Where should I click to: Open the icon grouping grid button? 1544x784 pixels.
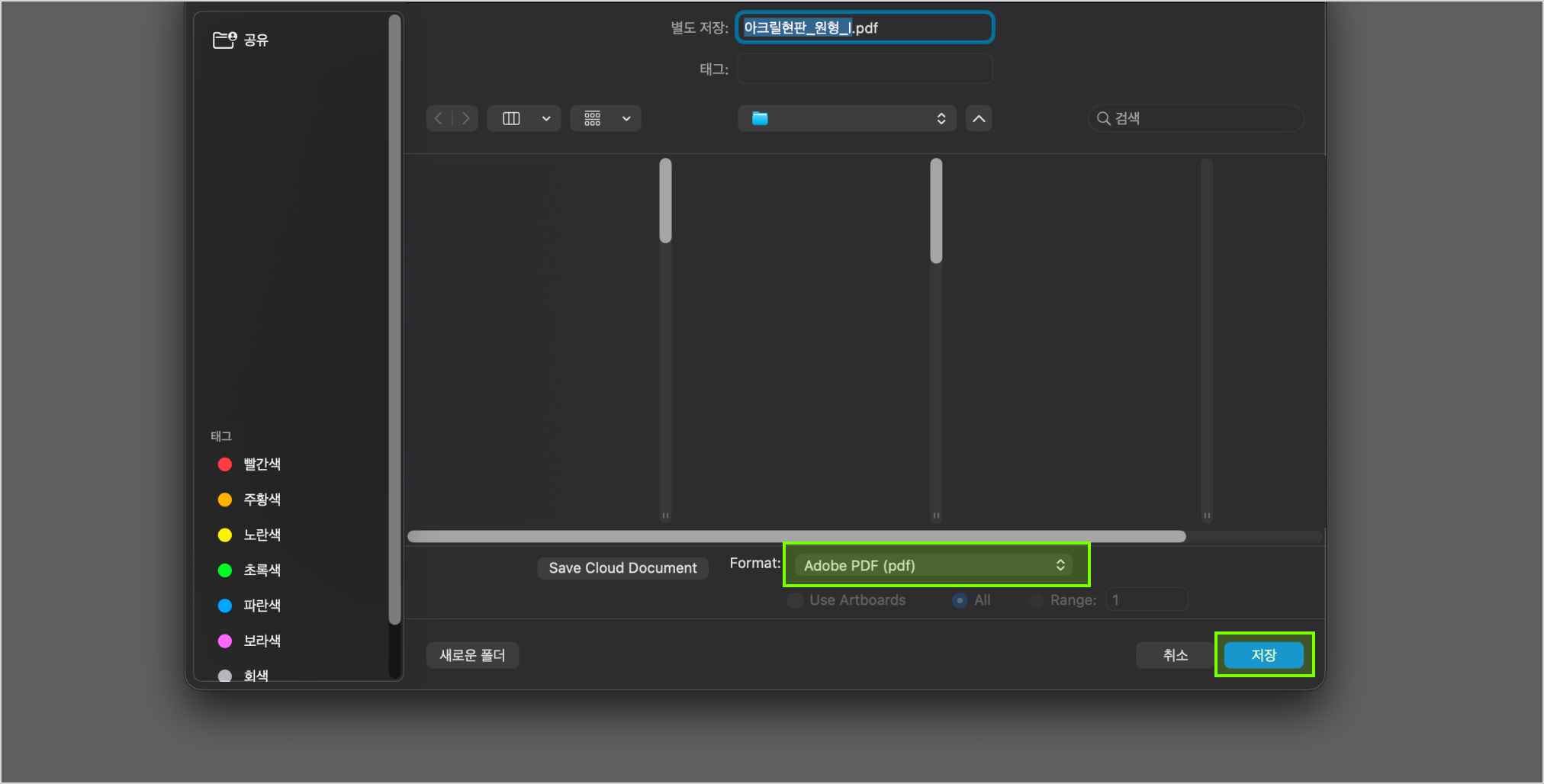(x=593, y=118)
